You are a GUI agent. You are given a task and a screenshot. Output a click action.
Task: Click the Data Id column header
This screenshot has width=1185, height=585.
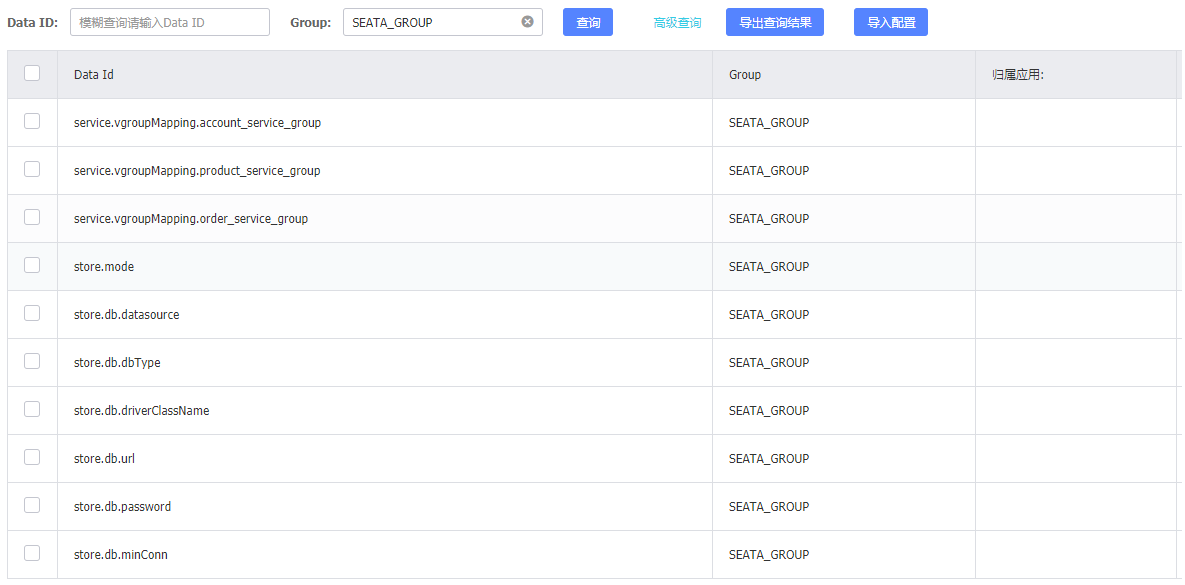[385, 75]
